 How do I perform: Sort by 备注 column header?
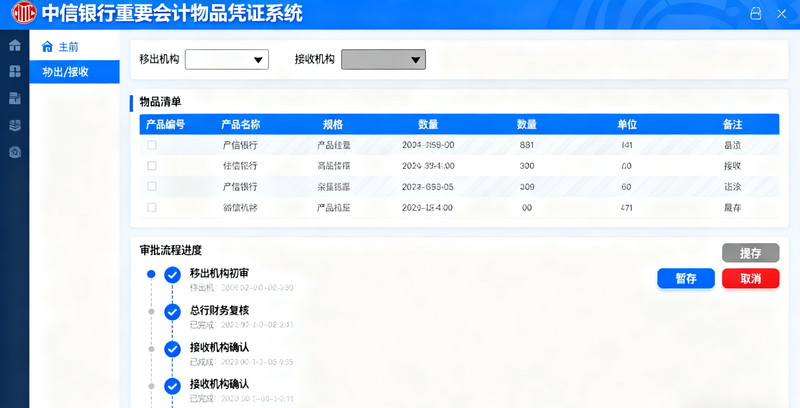point(733,124)
